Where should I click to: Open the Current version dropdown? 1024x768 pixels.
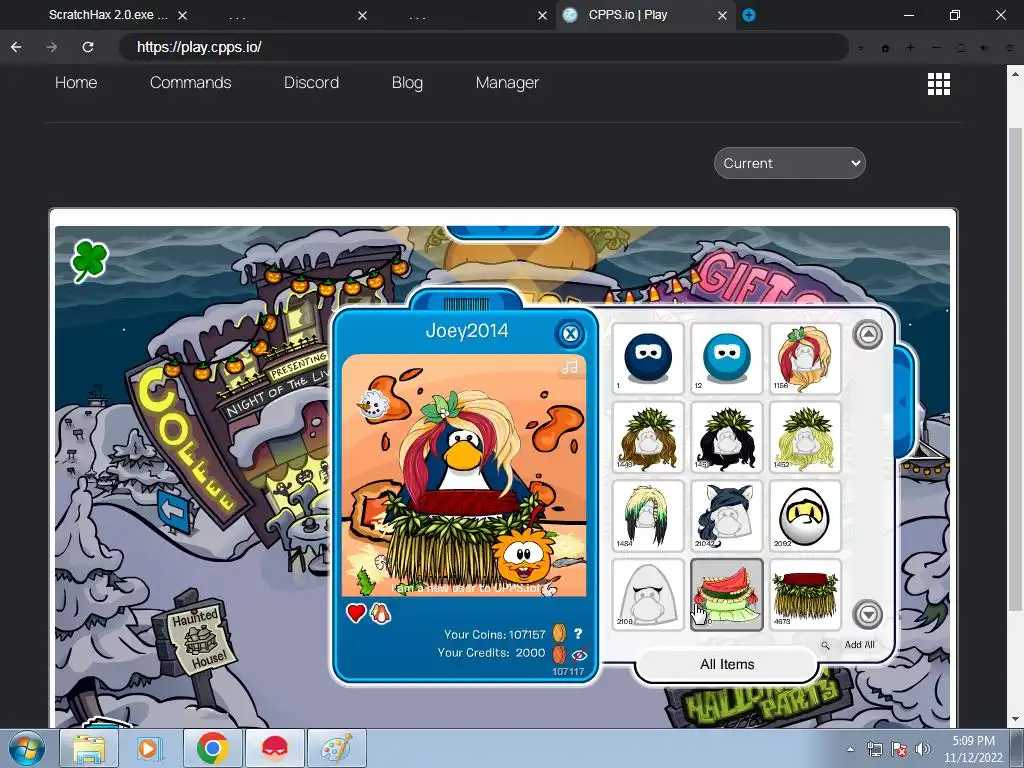(790, 163)
